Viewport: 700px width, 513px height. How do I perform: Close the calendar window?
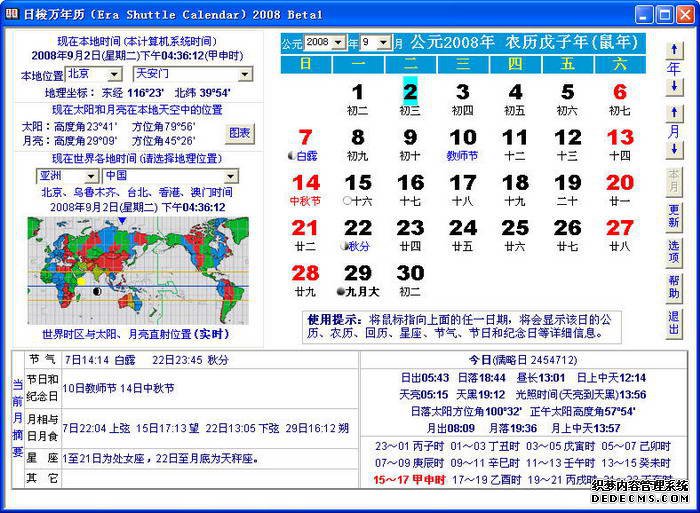[685, 15]
